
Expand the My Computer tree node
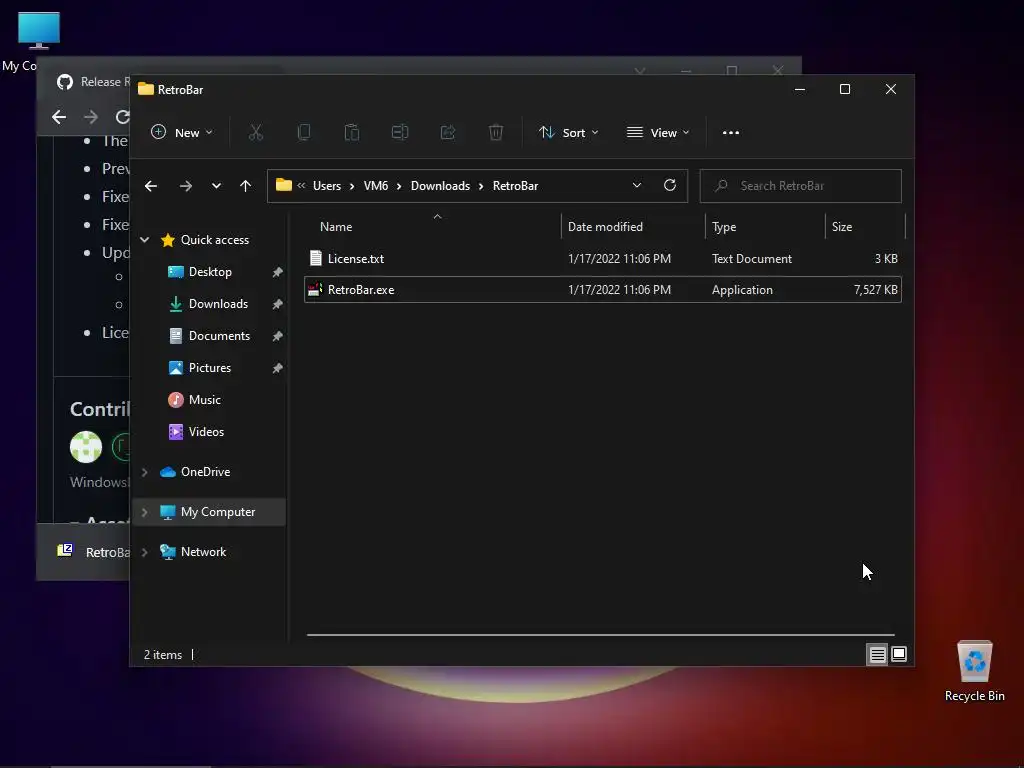[x=145, y=513]
